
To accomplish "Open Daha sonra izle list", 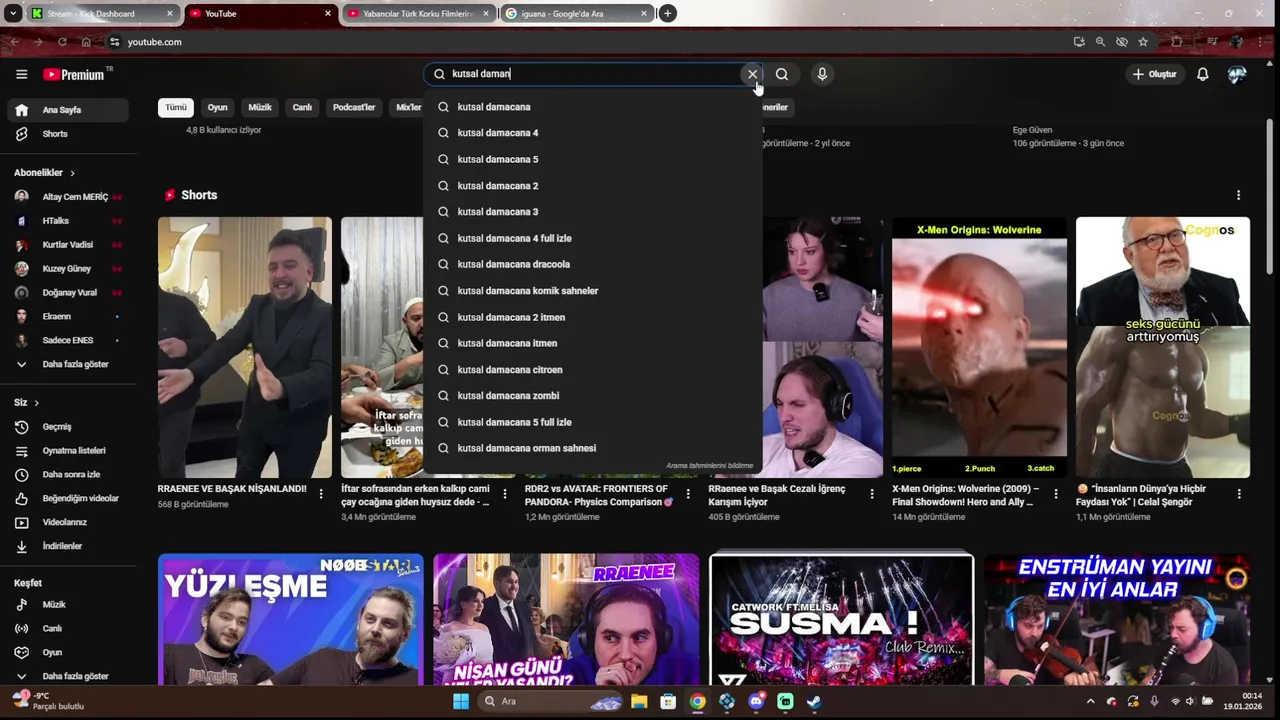I will (x=68, y=475).
